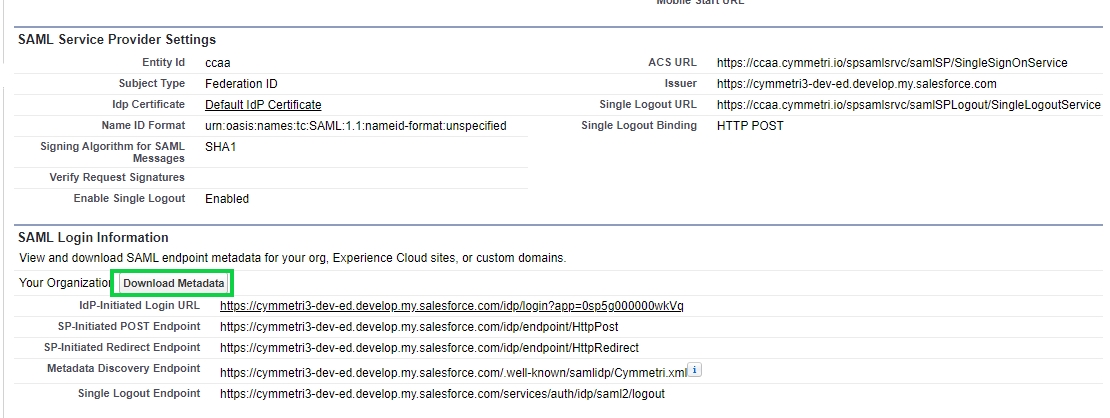Viewport: 1110px width, 418px height.
Task: Click the ACS URL value text
Action: tap(891, 63)
